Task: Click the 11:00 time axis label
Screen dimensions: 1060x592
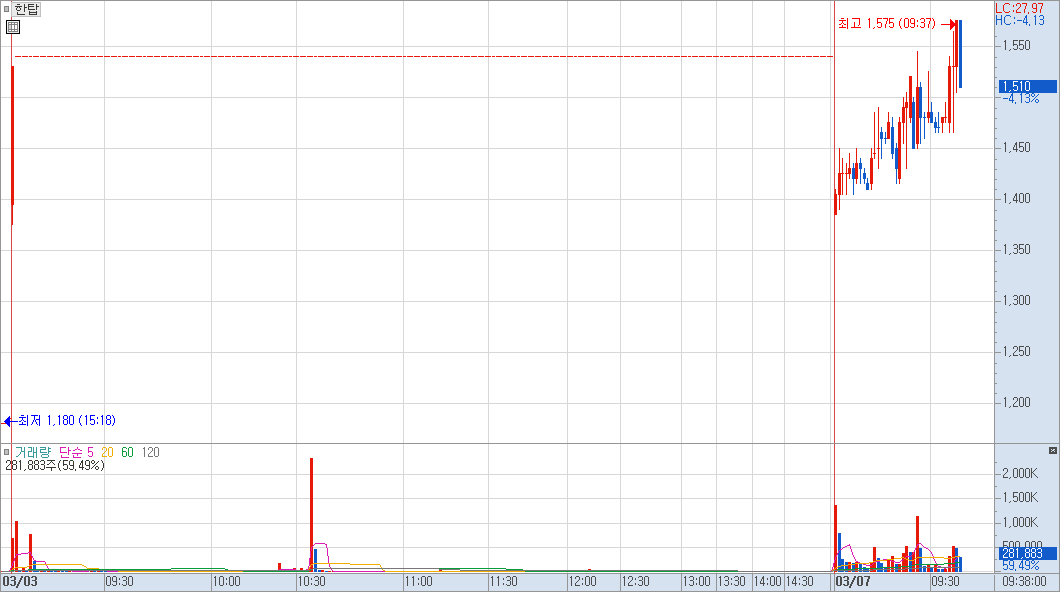Action: coord(418,581)
